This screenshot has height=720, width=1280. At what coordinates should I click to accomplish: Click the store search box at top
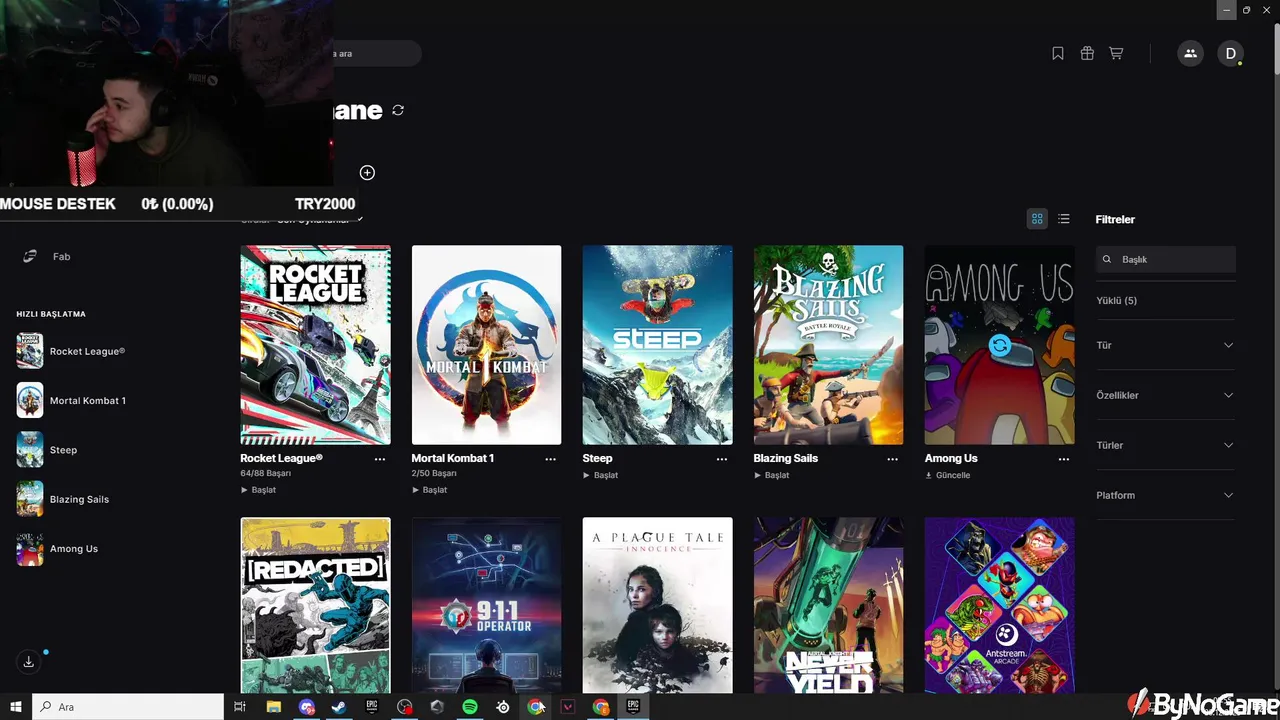(x=376, y=53)
